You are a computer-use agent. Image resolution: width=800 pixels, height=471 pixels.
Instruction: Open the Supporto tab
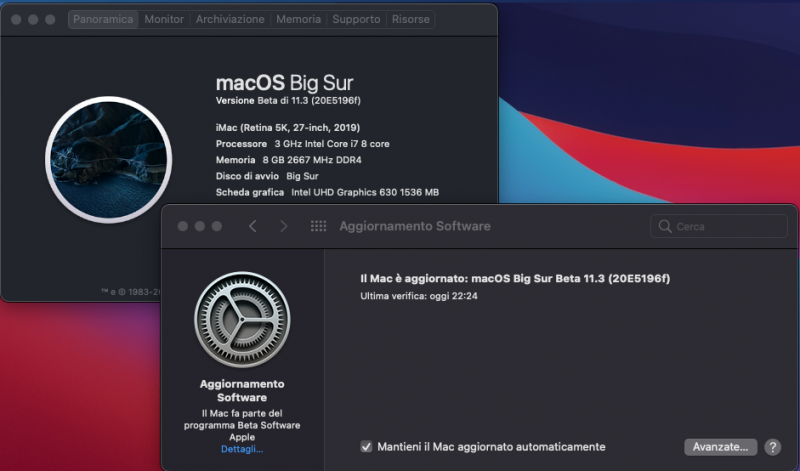click(356, 19)
